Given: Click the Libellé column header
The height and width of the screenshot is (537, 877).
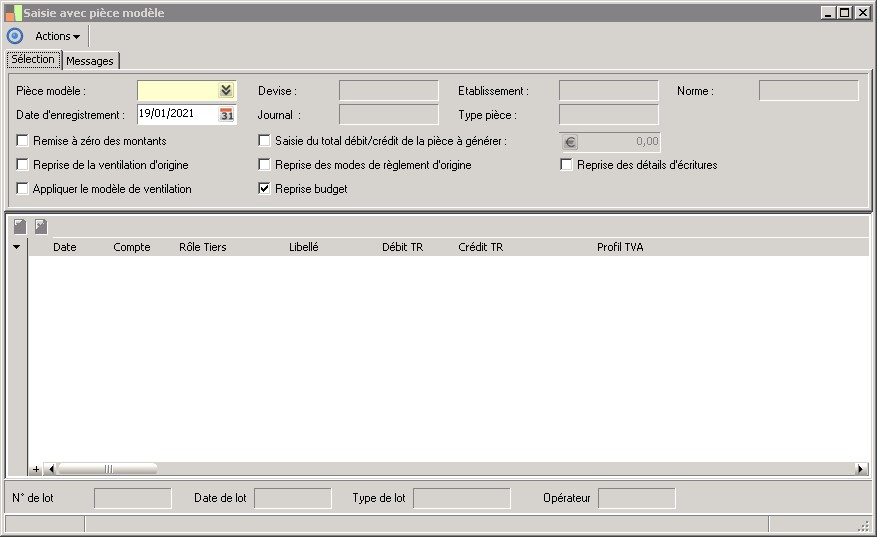Looking at the screenshot, I should (303, 247).
